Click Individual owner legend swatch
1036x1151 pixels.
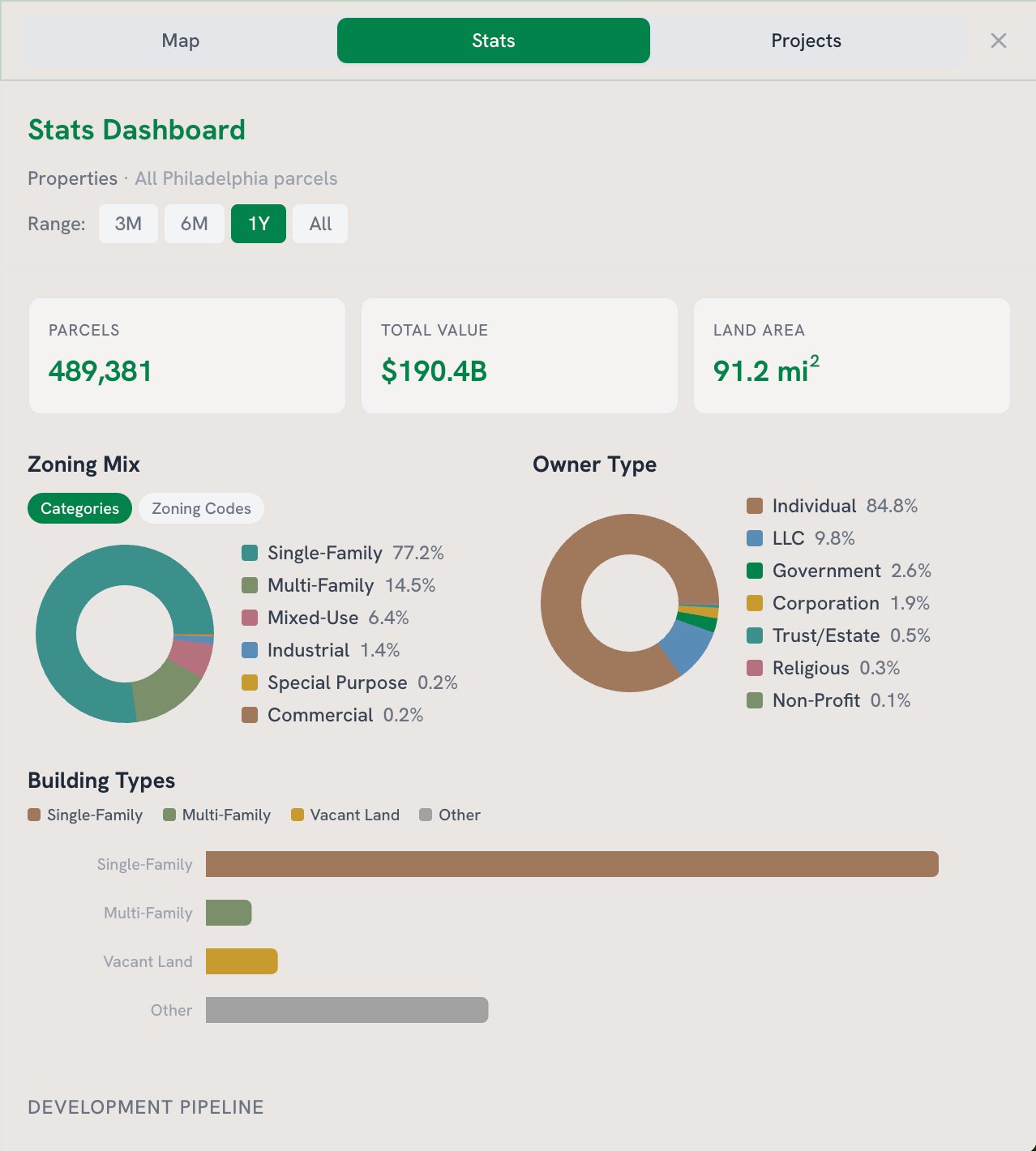pos(755,506)
